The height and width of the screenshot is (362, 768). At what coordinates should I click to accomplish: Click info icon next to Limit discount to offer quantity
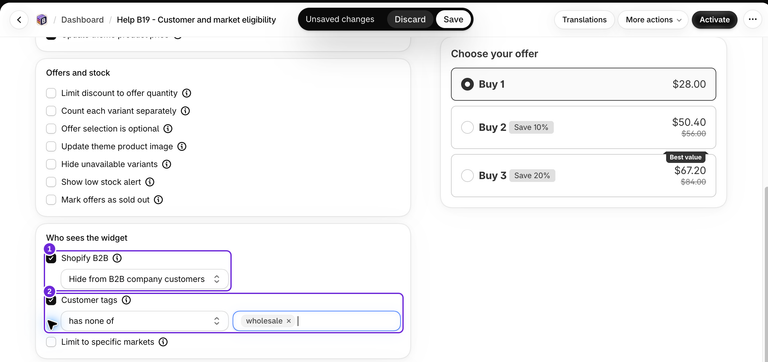(x=187, y=93)
